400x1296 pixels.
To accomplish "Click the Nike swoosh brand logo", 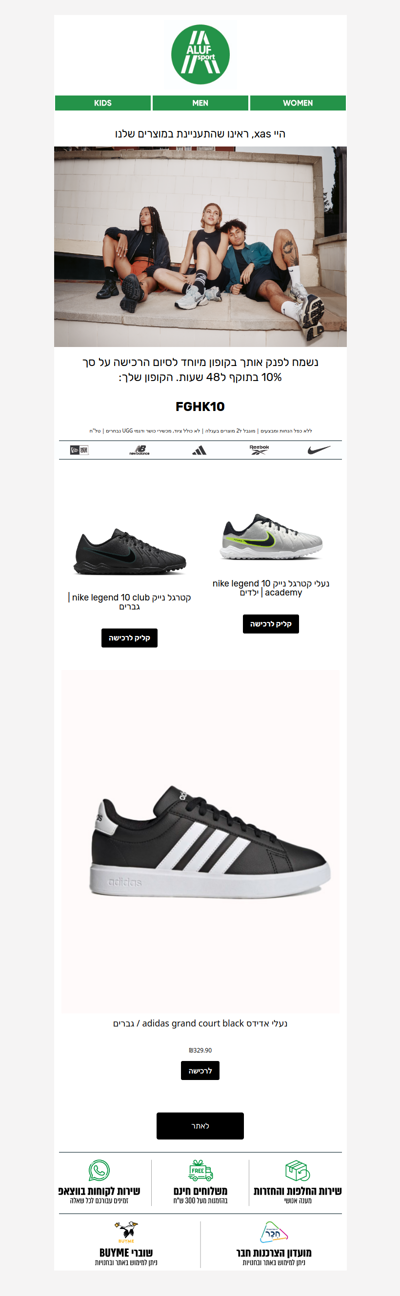I will point(319,450).
